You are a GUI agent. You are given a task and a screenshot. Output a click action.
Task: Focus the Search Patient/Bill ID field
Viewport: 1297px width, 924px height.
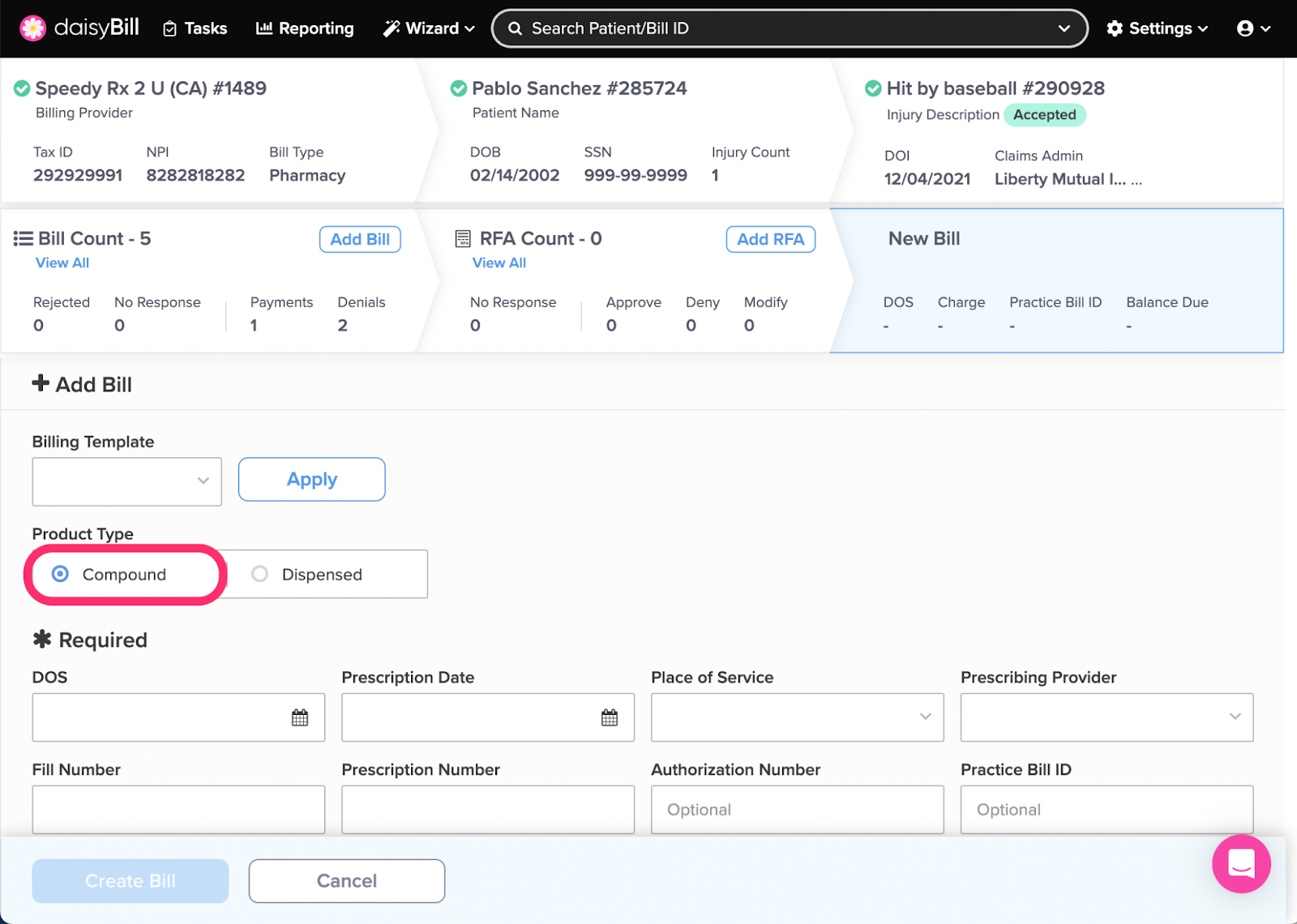(x=790, y=28)
